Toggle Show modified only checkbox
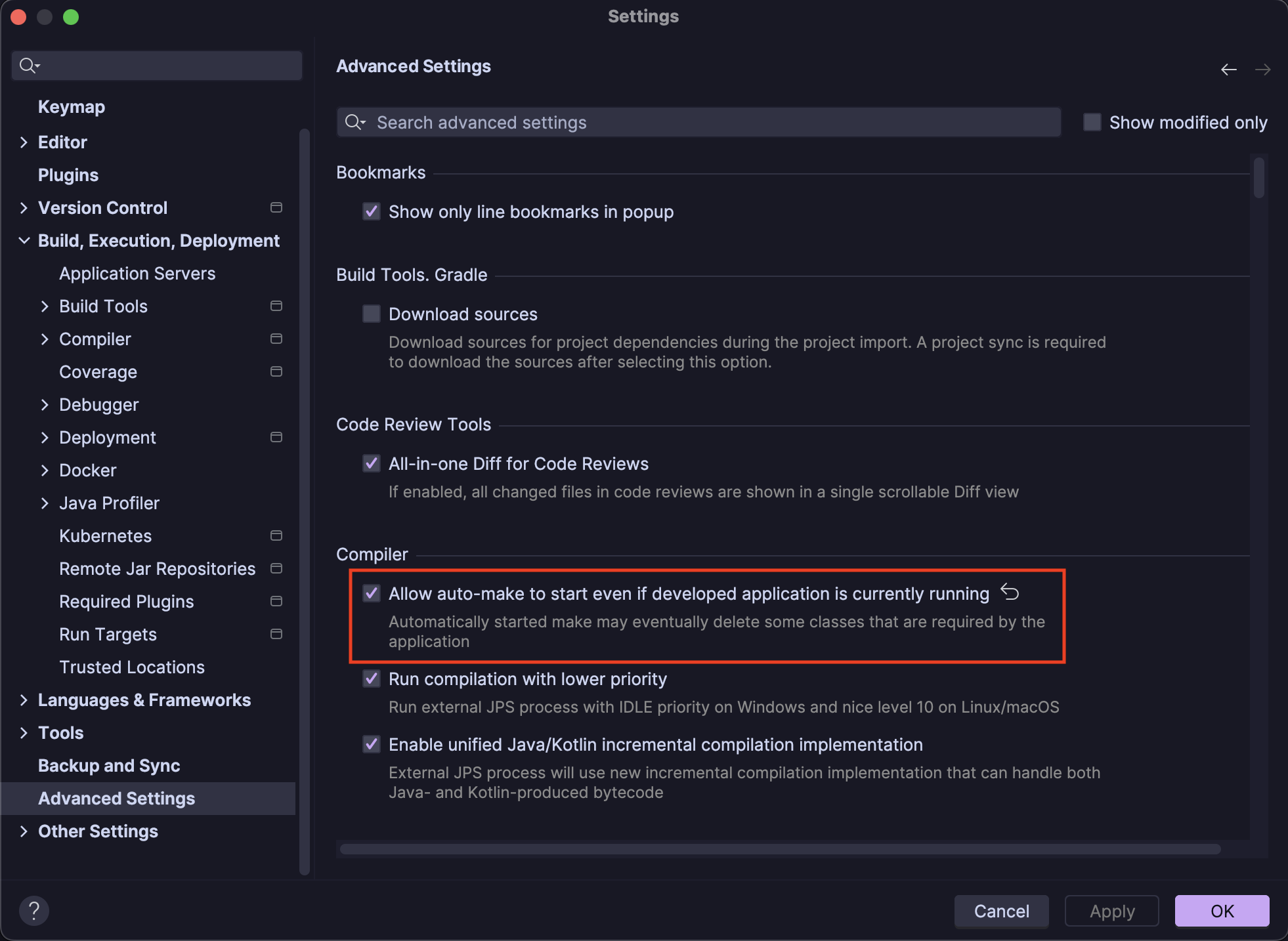The height and width of the screenshot is (941, 1288). pos(1092,122)
